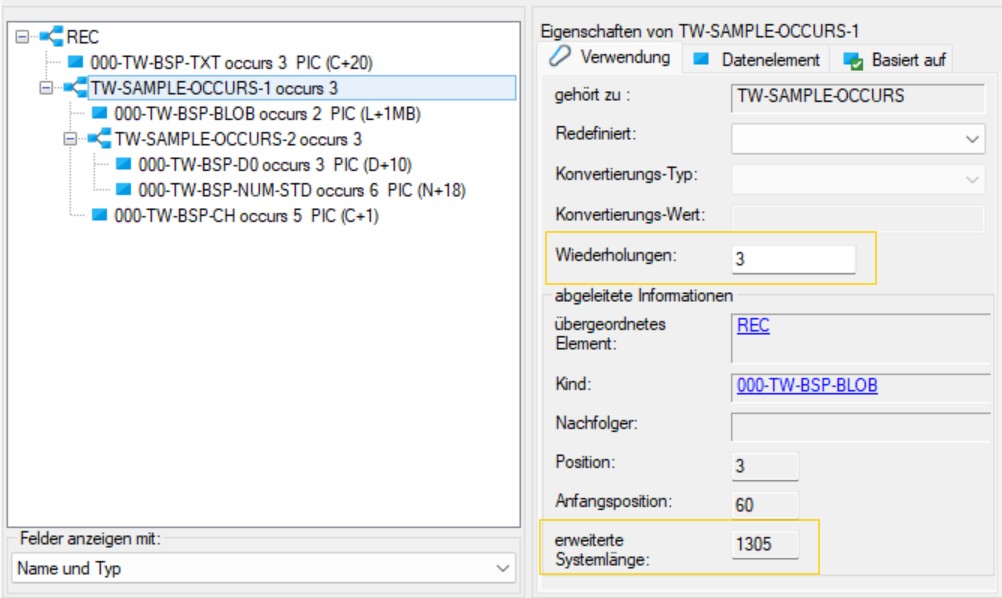
Task: Click the TW-SAMPLE-OCCURS-1 group icon
Action: [x=76, y=88]
